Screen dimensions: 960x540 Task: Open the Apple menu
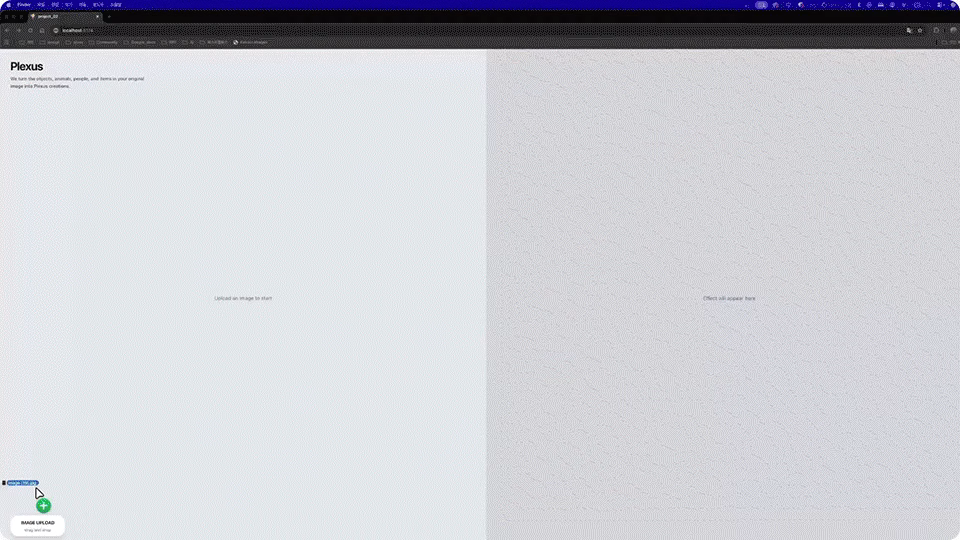pos(9,4)
